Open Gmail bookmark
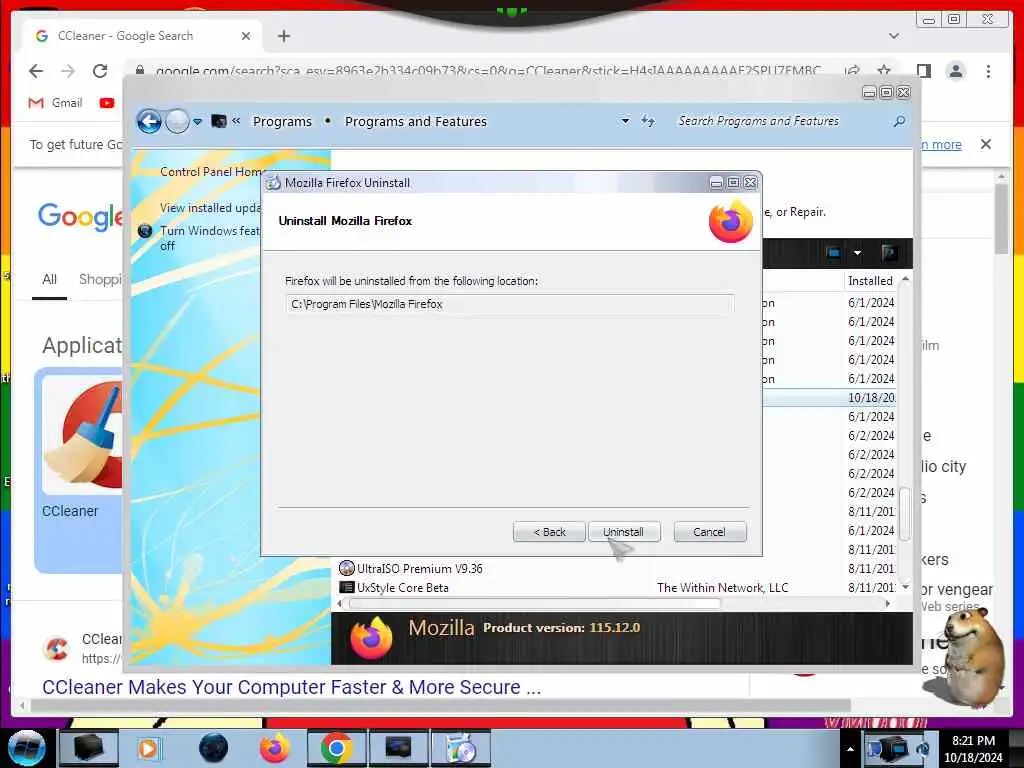The image size is (1024, 768). (56, 103)
